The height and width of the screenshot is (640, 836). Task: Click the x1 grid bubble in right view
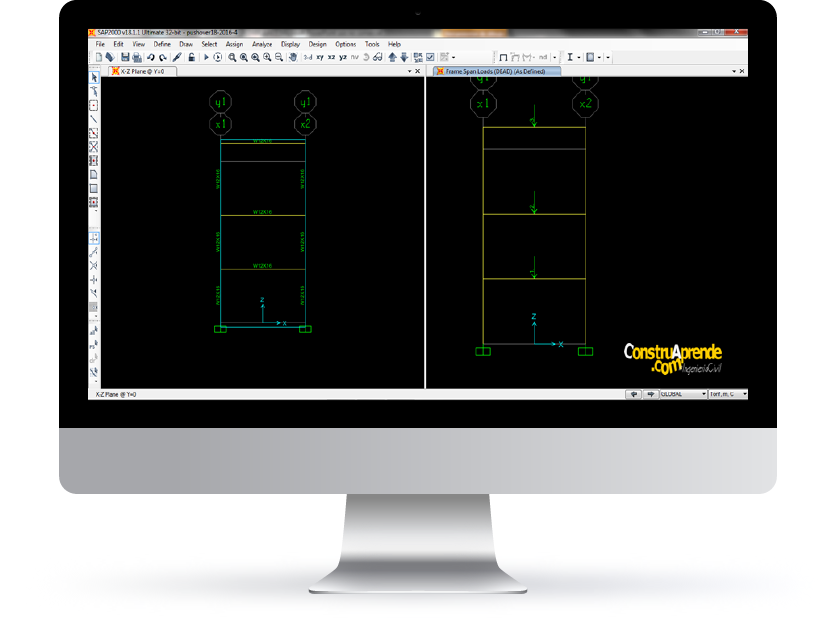point(483,103)
